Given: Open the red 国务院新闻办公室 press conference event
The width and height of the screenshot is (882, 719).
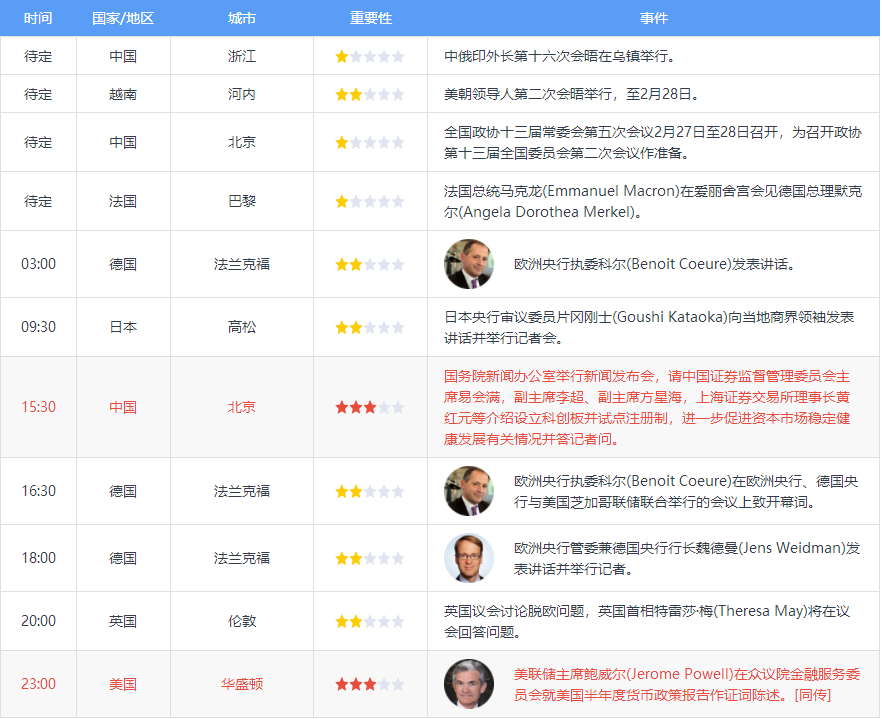Looking at the screenshot, I should (x=647, y=407).
